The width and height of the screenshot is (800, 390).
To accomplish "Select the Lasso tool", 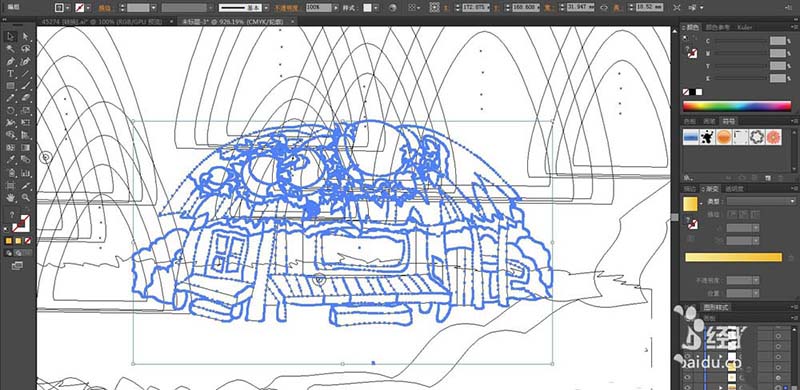I will pyautogui.click(x=26, y=48).
